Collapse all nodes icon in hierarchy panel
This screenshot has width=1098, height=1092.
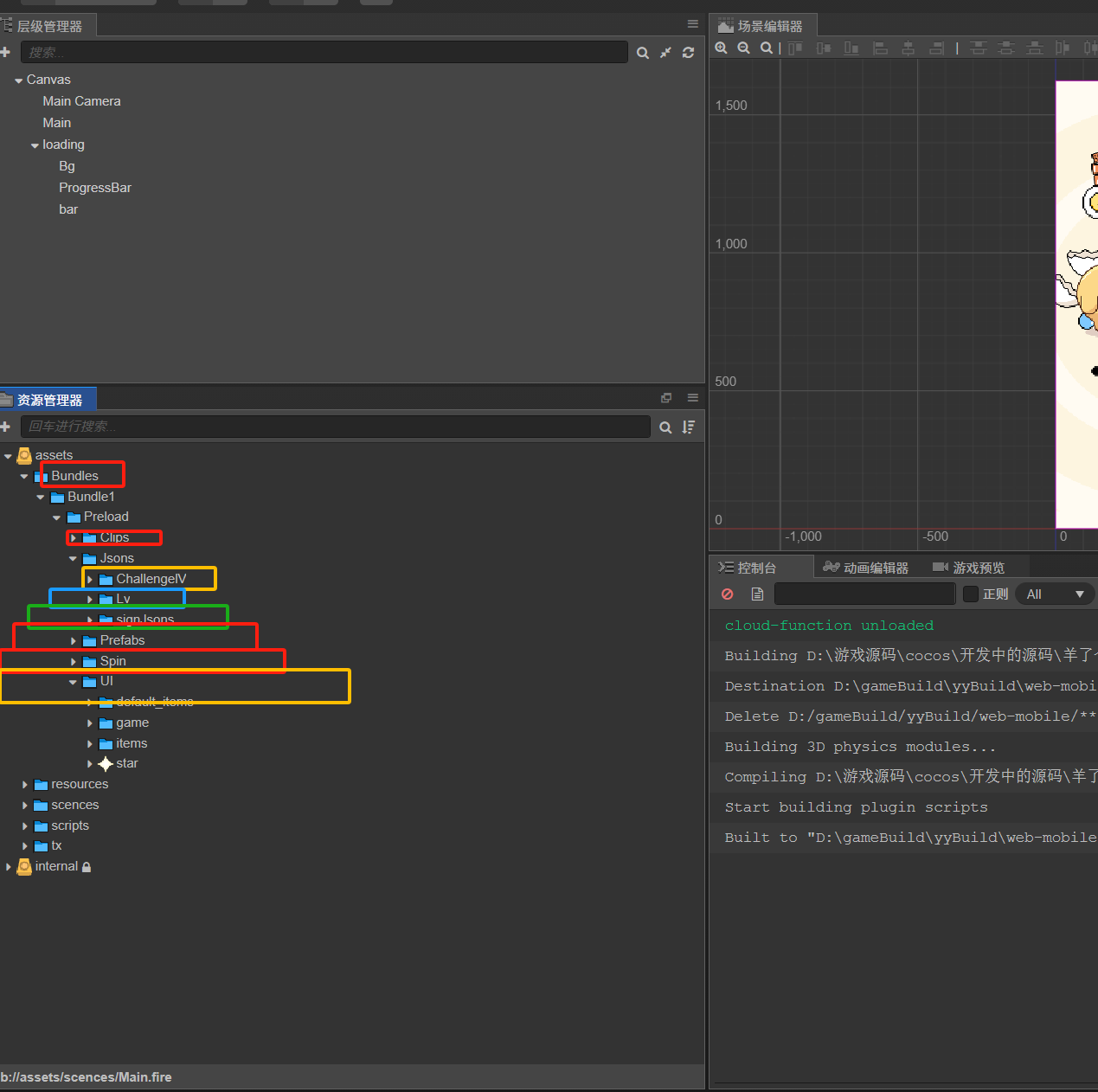pos(665,53)
